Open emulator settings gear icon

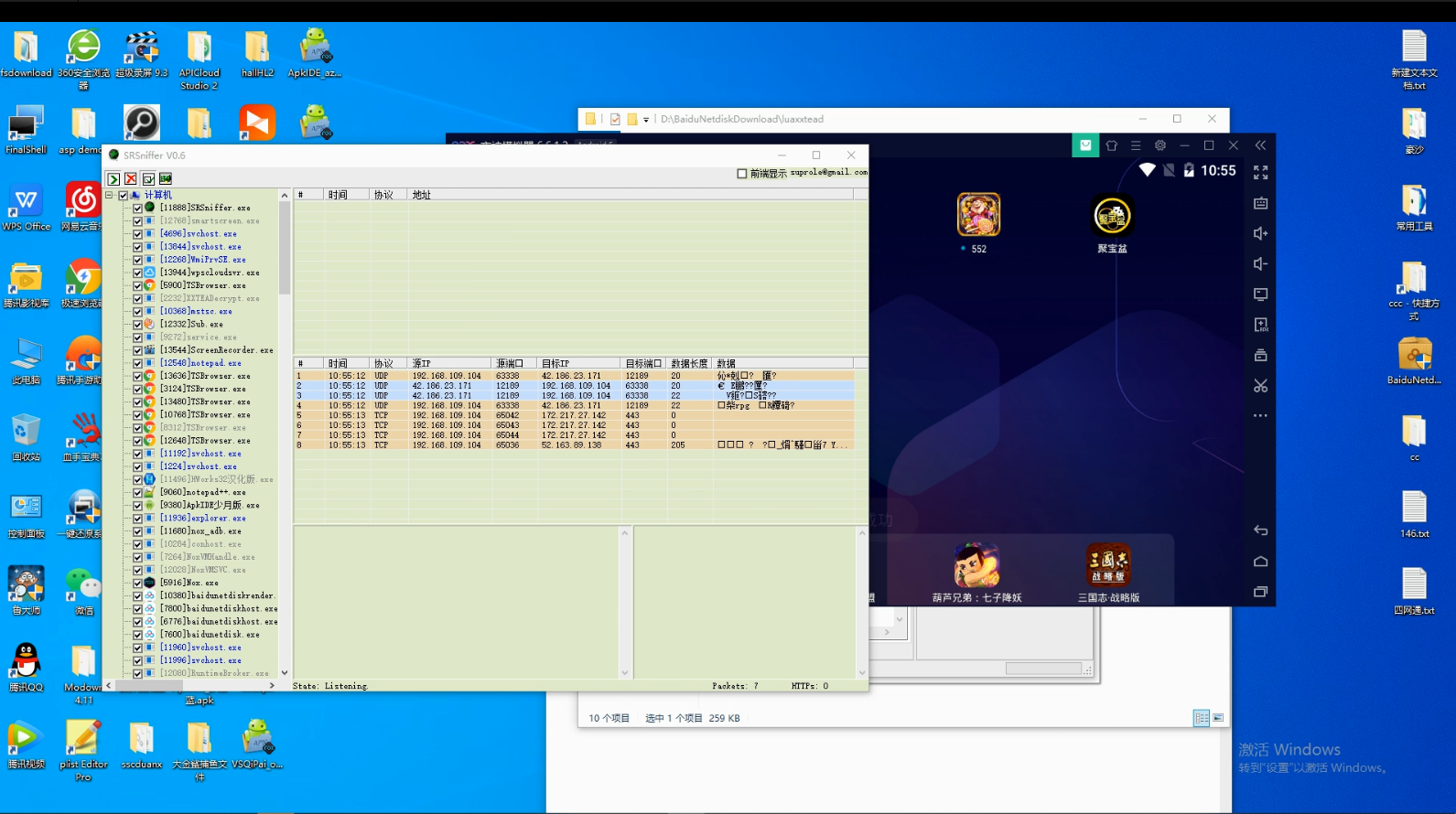click(1159, 145)
